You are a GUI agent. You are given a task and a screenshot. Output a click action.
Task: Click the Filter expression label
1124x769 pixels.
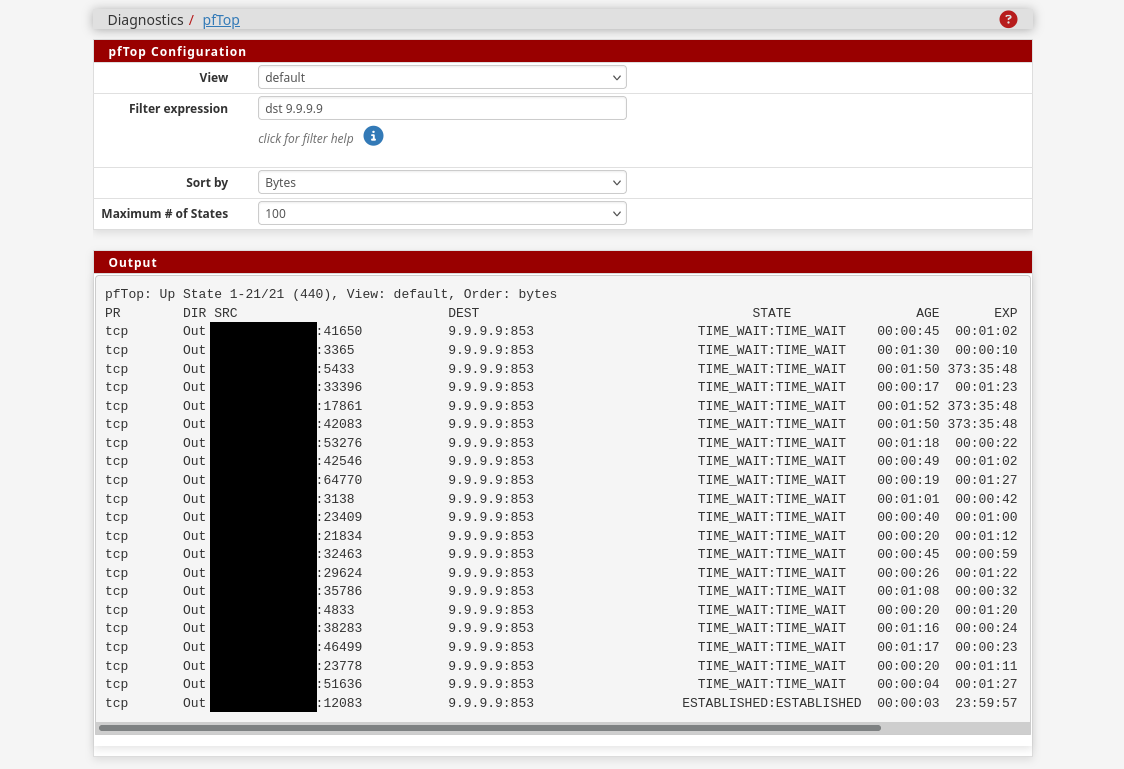coord(178,109)
